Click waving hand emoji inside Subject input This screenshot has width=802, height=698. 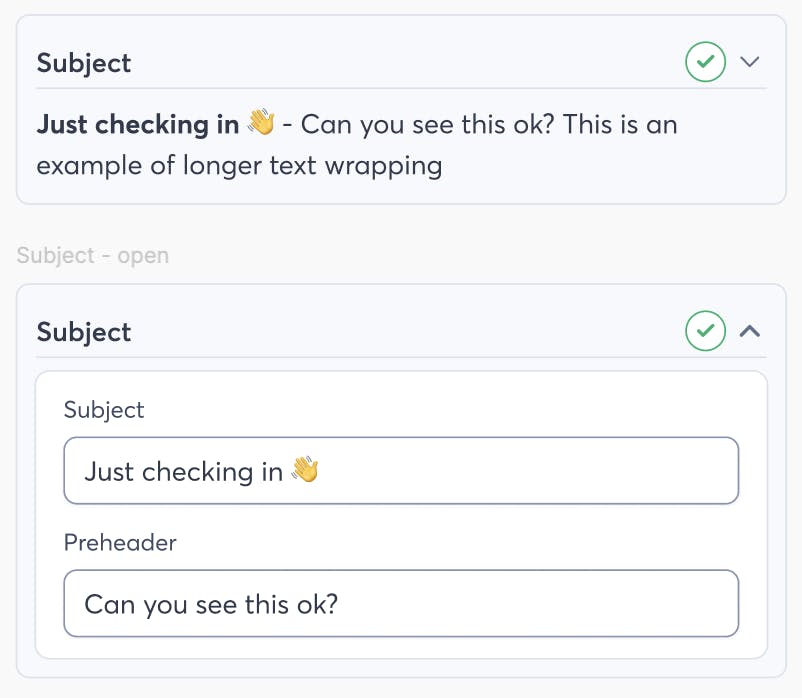coord(305,470)
